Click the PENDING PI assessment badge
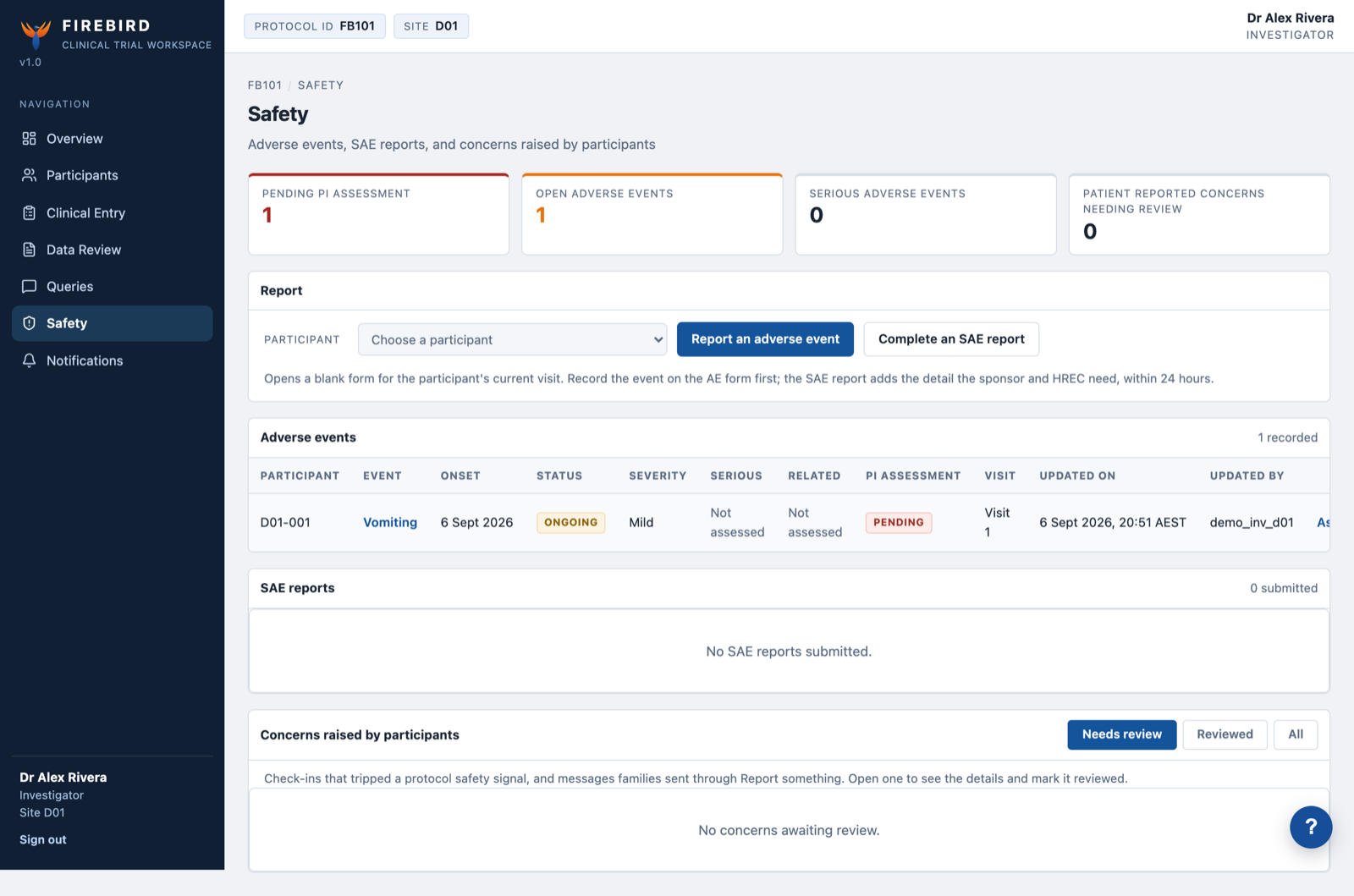 (x=899, y=522)
